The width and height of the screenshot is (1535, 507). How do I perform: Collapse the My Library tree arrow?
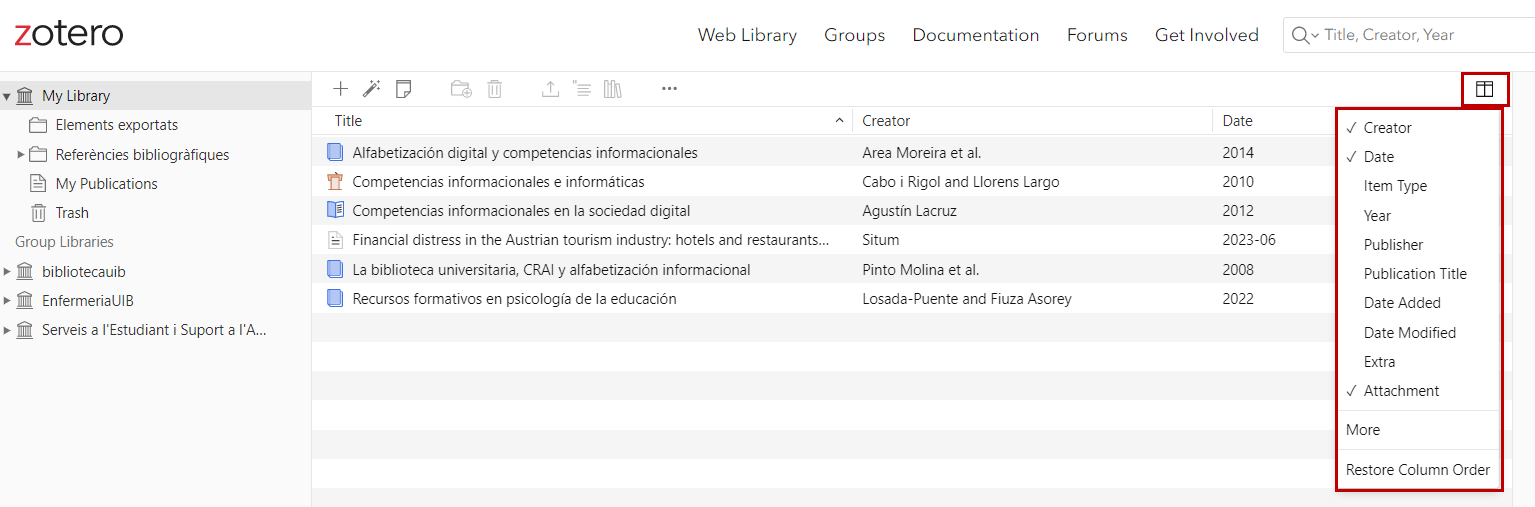point(7,96)
